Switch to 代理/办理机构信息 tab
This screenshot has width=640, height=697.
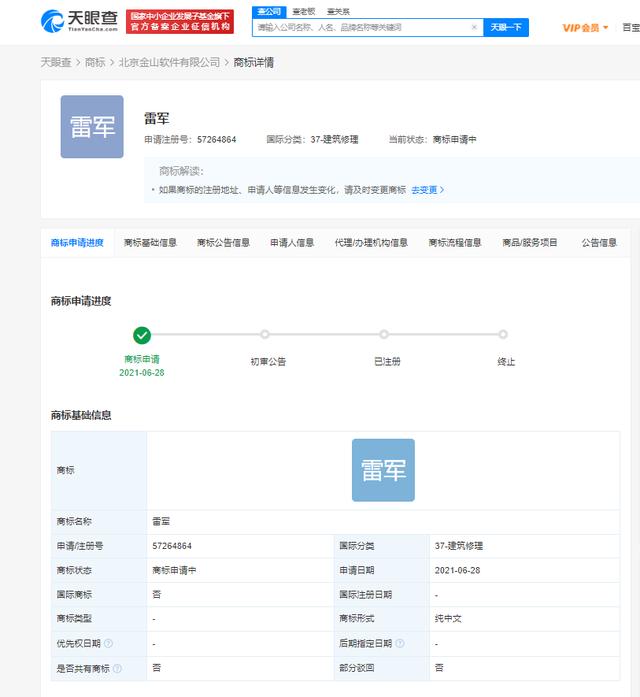(x=371, y=243)
